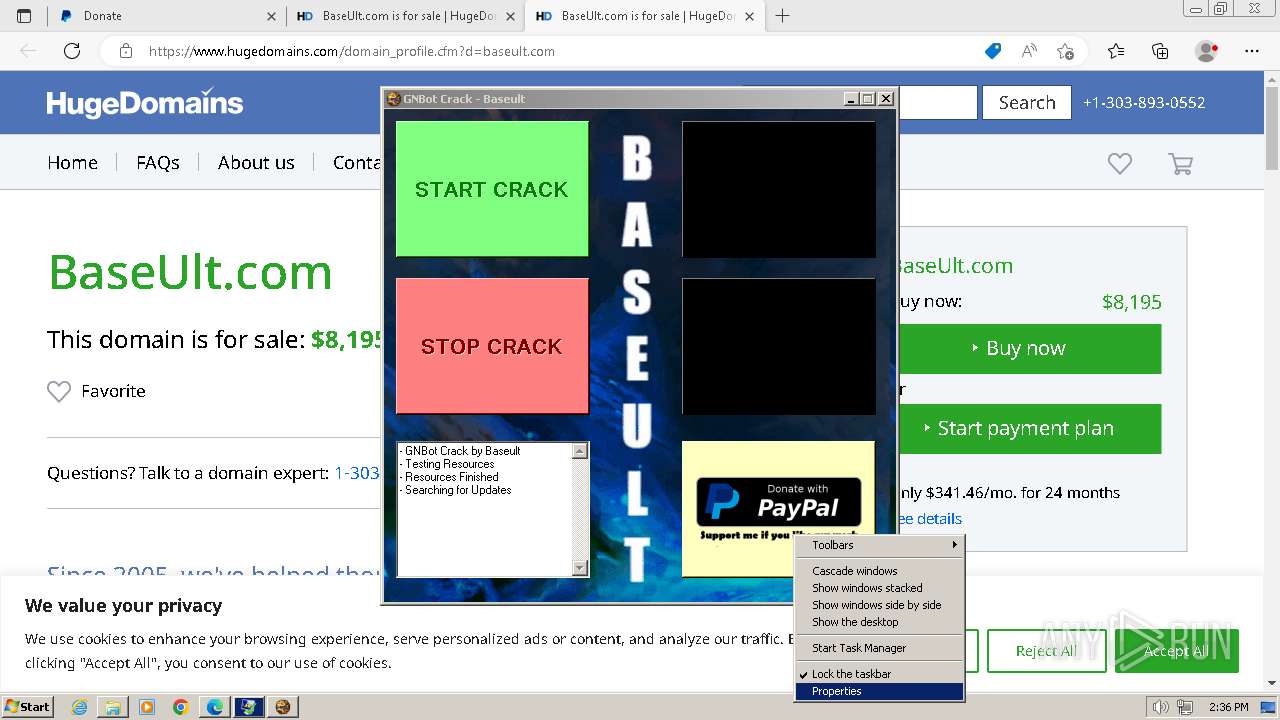
Task: Open the Windows Start menu
Action: (28, 706)
